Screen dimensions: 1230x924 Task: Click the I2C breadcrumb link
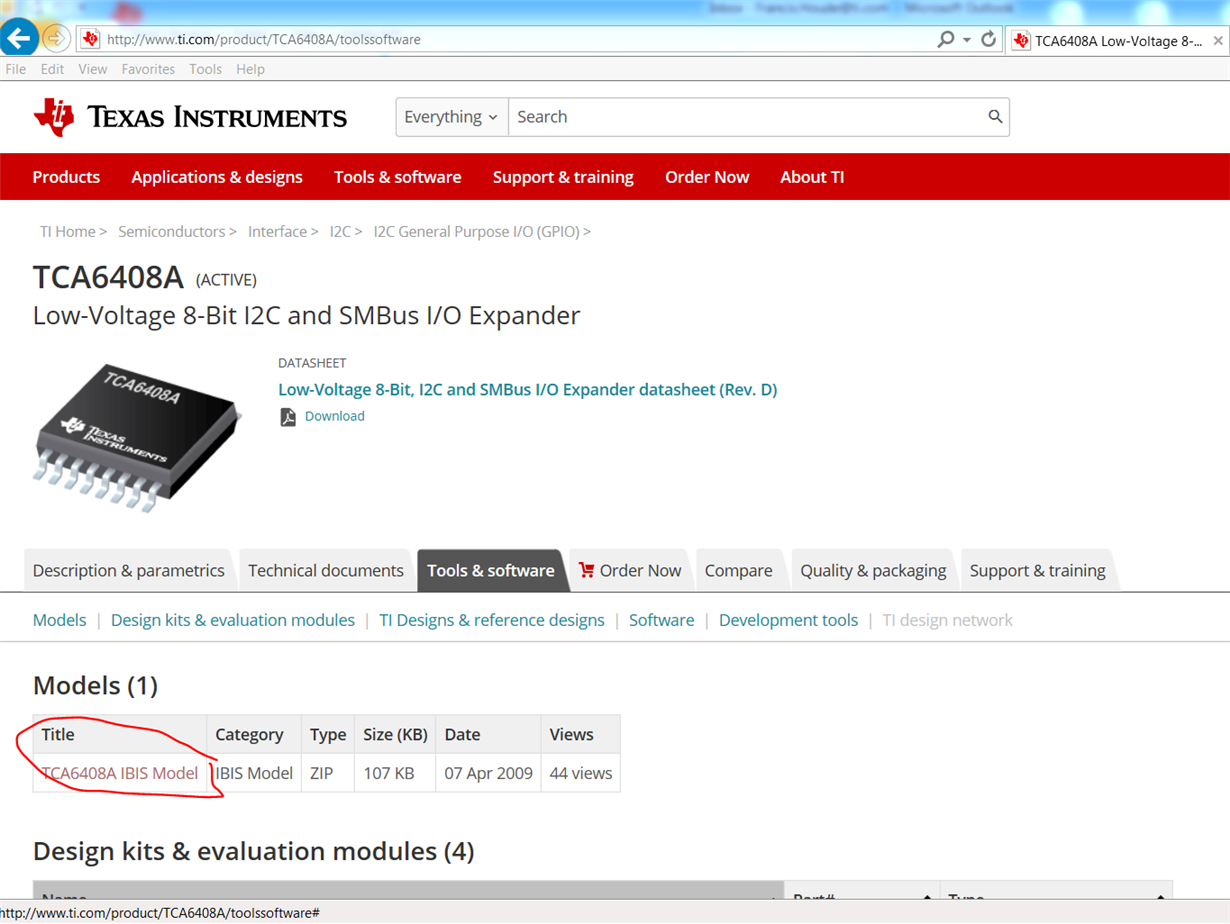[341, 231]
